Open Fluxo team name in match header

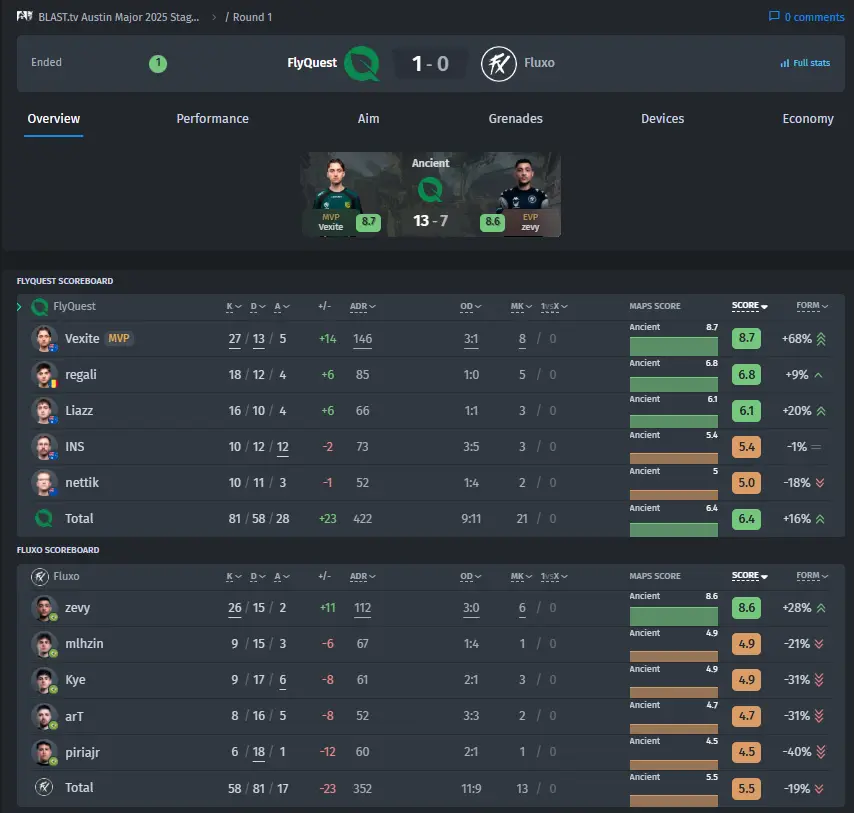pyautogui.click(x=539, y=63)
